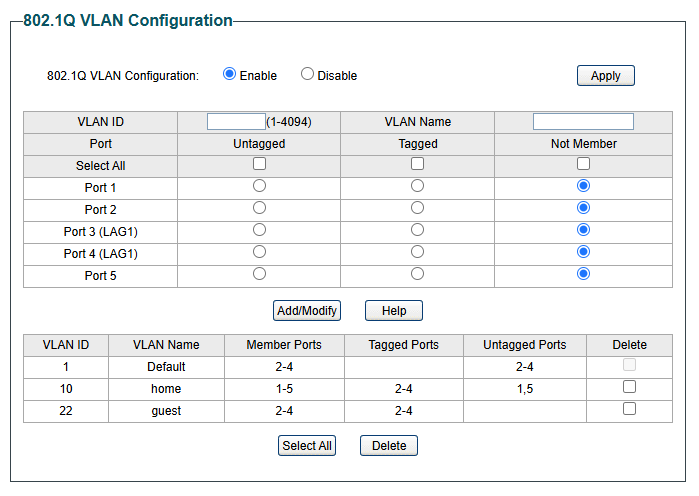Set Port 4 (LAG1) to Untagged
This screenshot has width=699, height=496.
tap(259, 252)
